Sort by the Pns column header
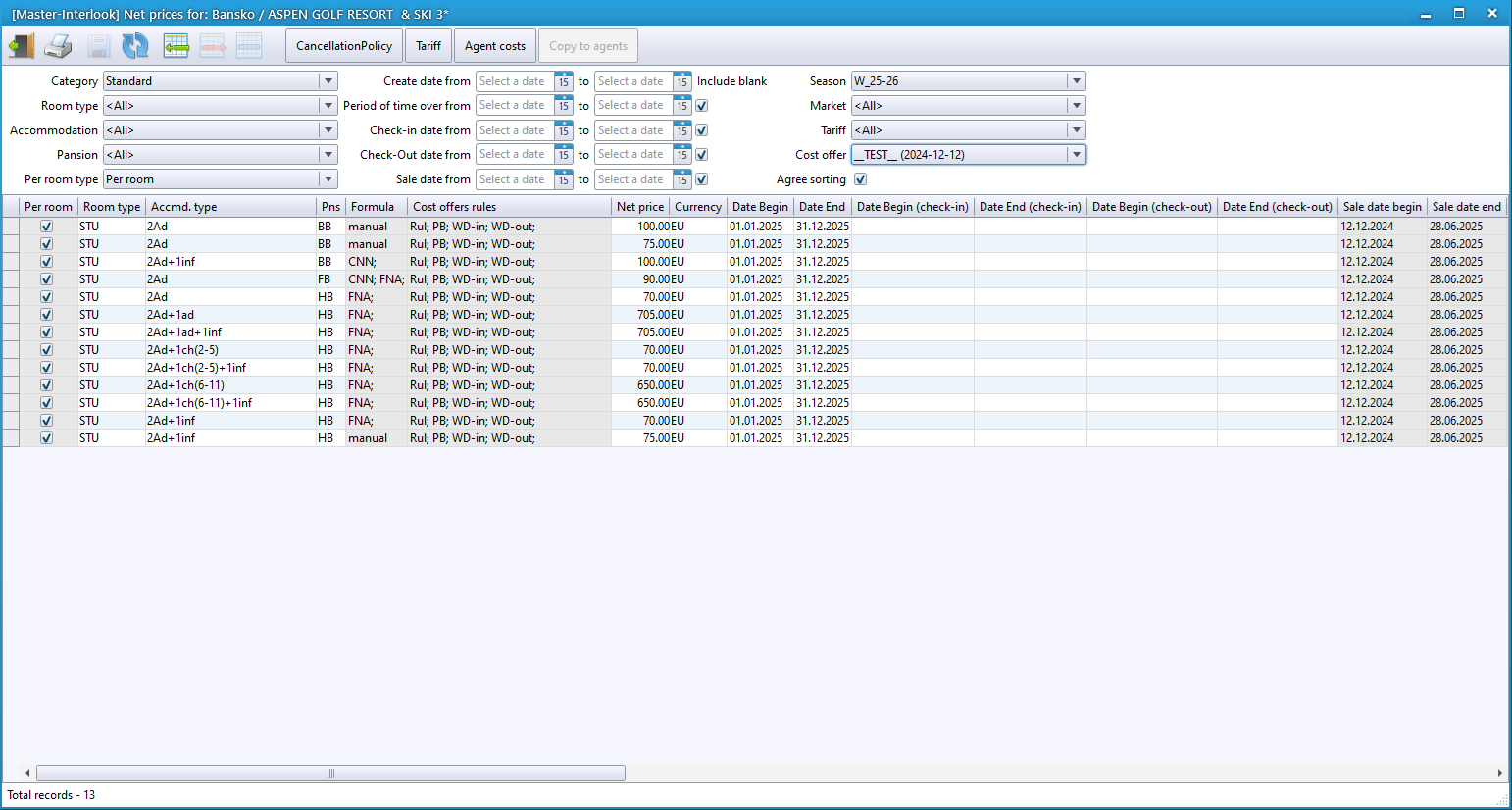1512x810 pixels. tap(331, 207)
